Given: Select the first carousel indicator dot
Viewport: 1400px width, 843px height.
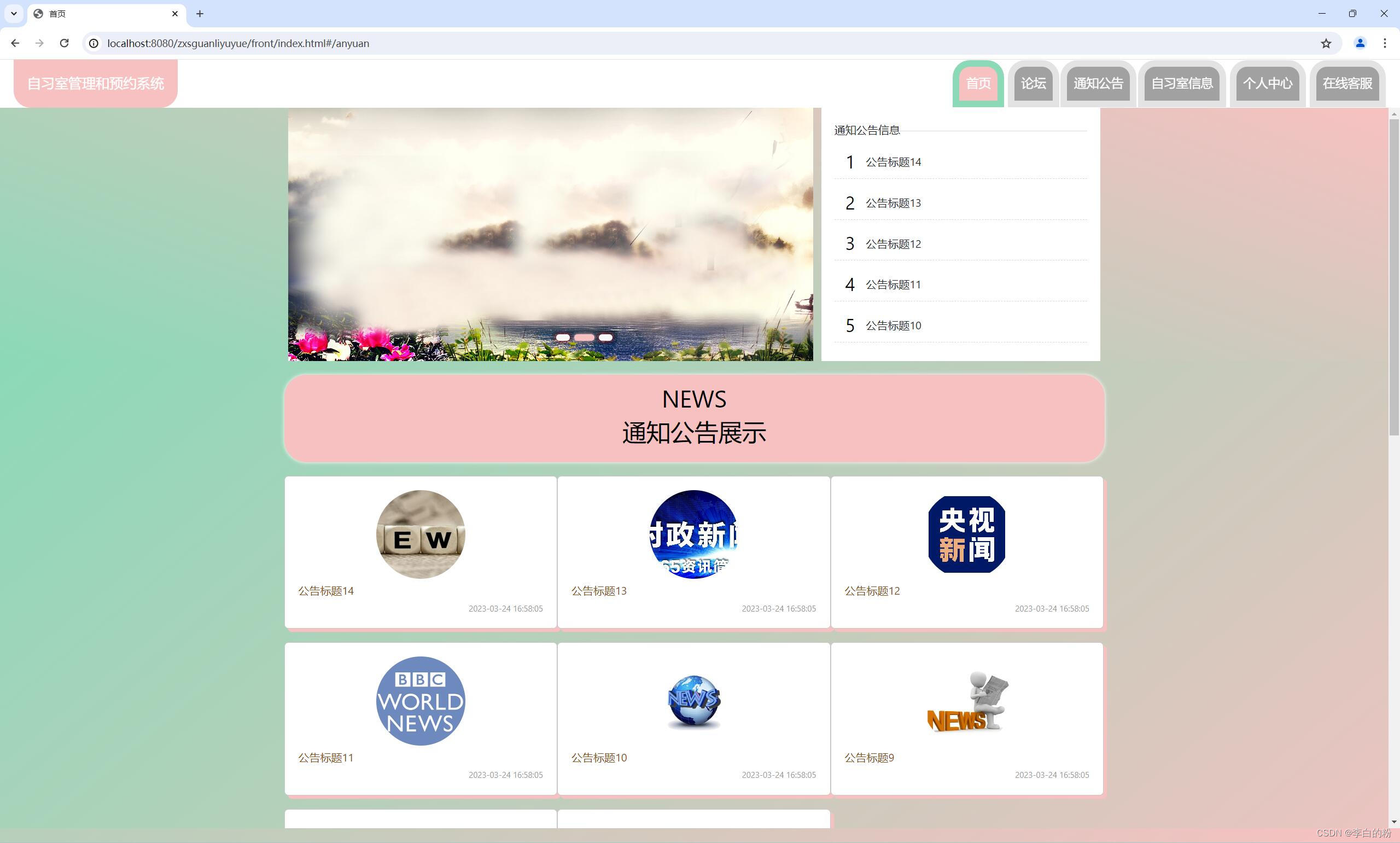Looking at the screenshot, I should click(562, 338).
